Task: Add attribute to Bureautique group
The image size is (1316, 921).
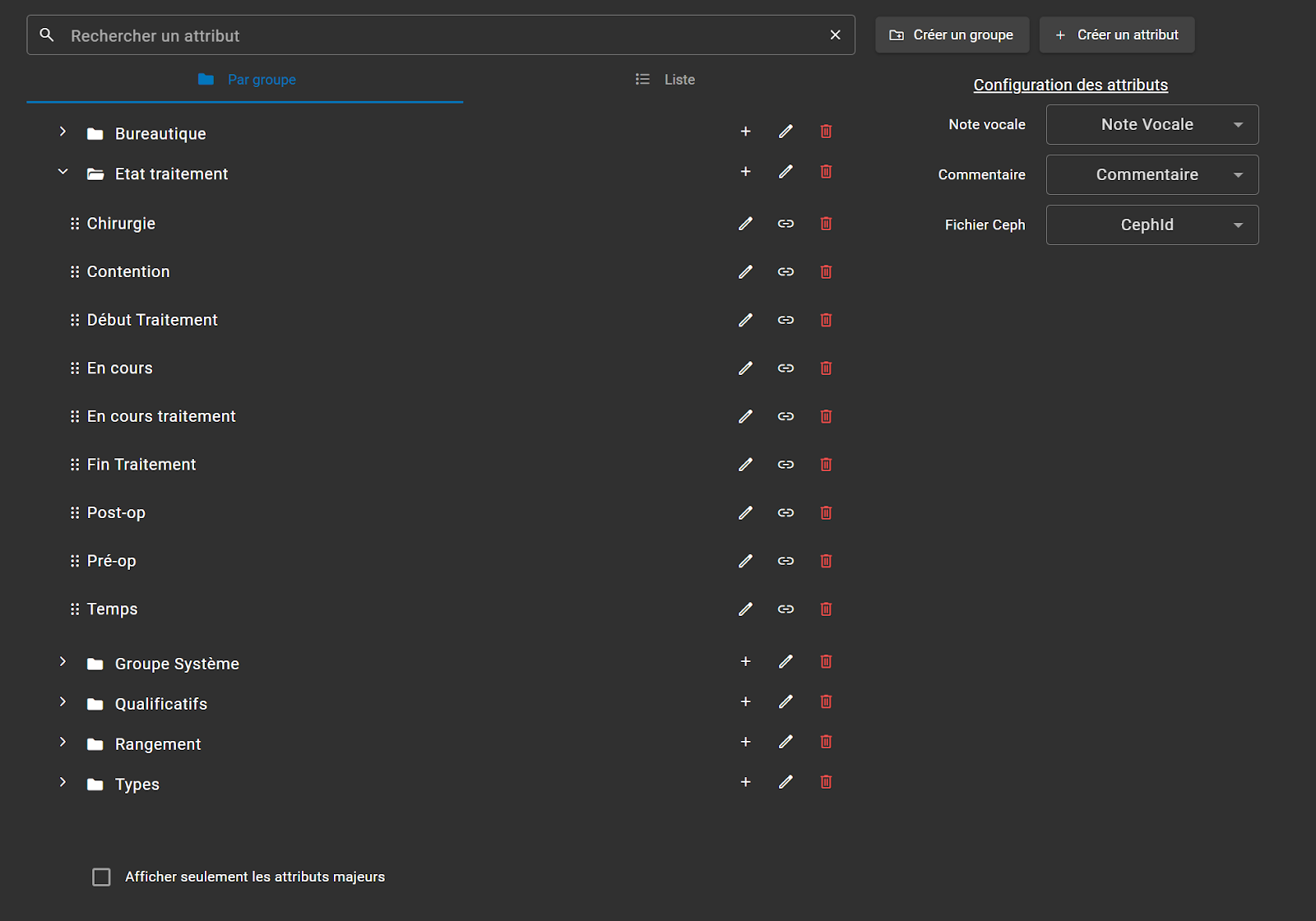Action: (x=745, y=132)
